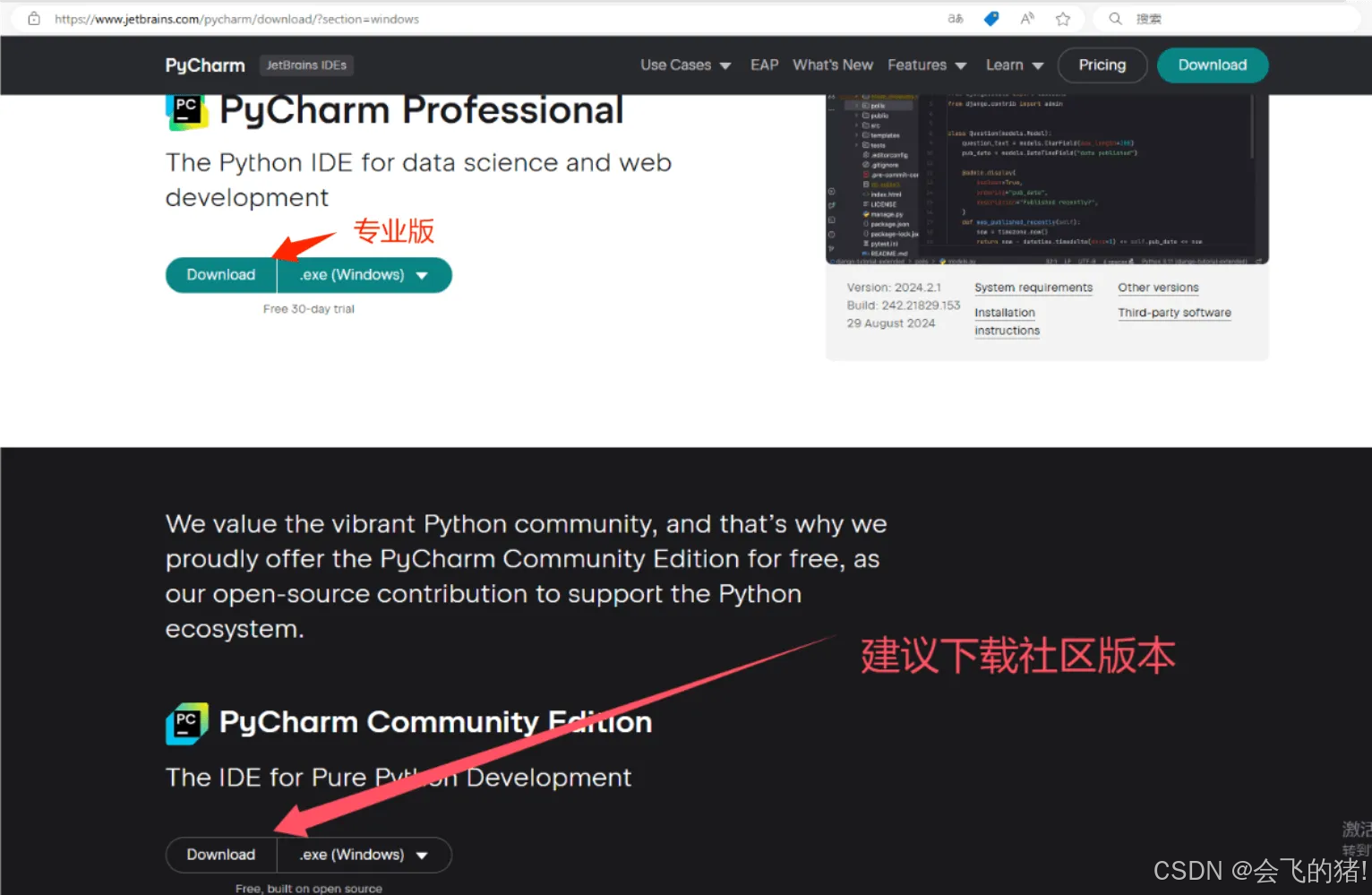Viewport: 1372px width, 895px height.
Task: Open Installation instructions link
Action: [1007, 322]
